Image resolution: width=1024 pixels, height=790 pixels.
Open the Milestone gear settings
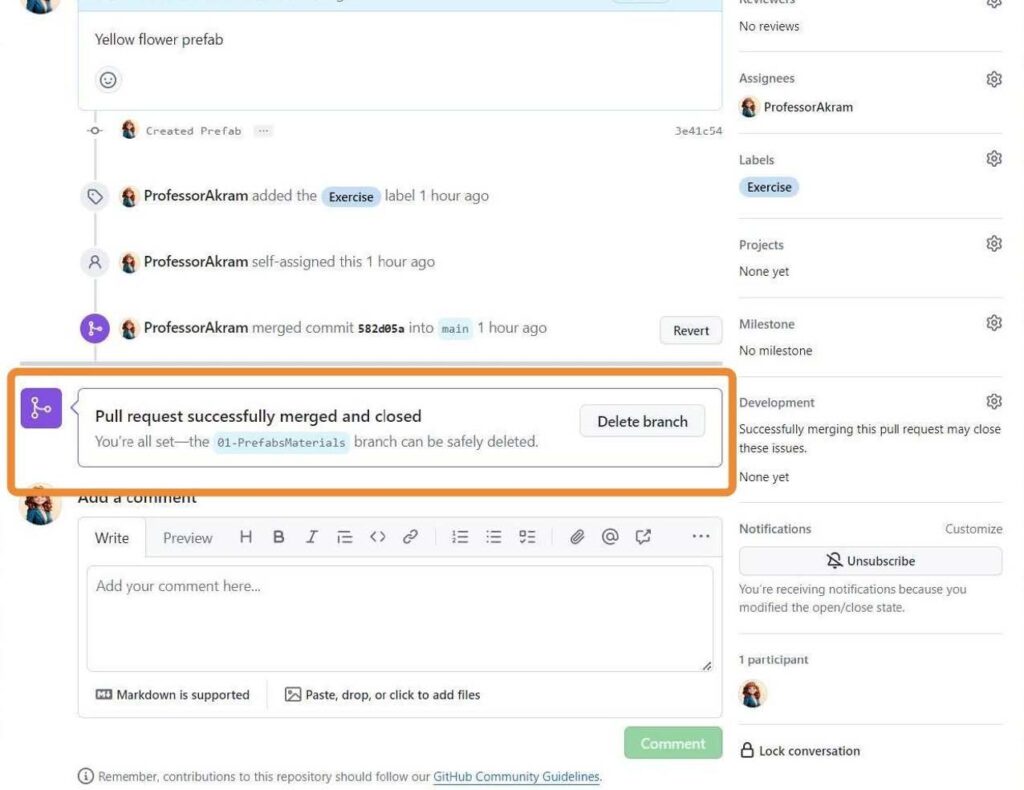click(993, 323)
